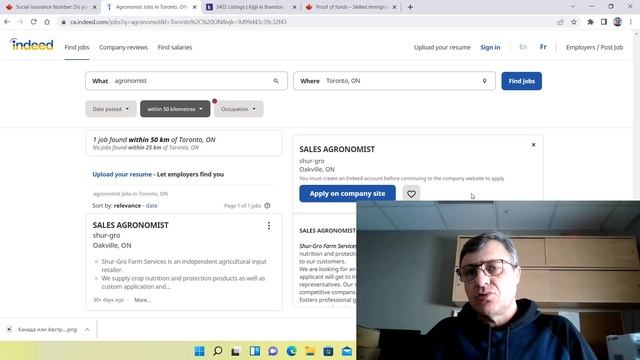Go back using browser back arrow
This screenshot has width=640, height=360.
tap(7, 22)
